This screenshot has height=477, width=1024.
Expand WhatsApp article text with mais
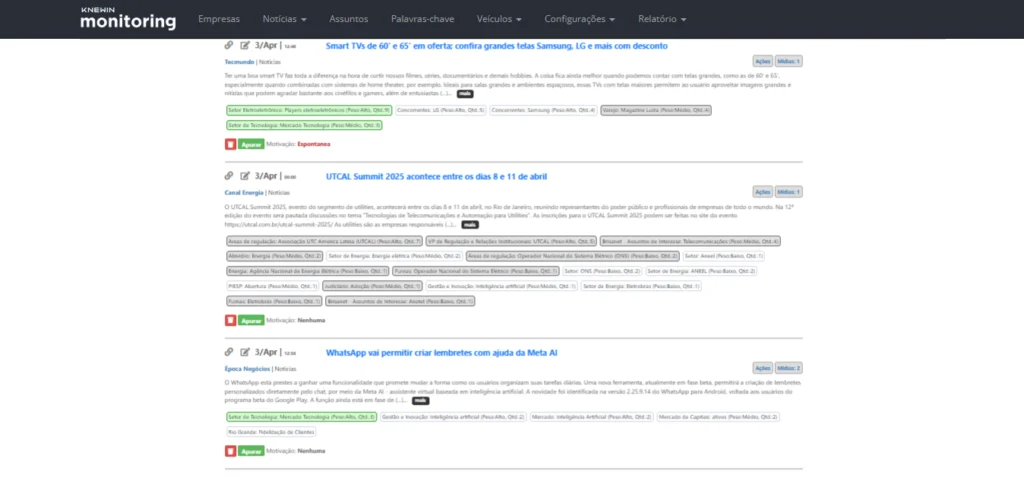(421, 401)
